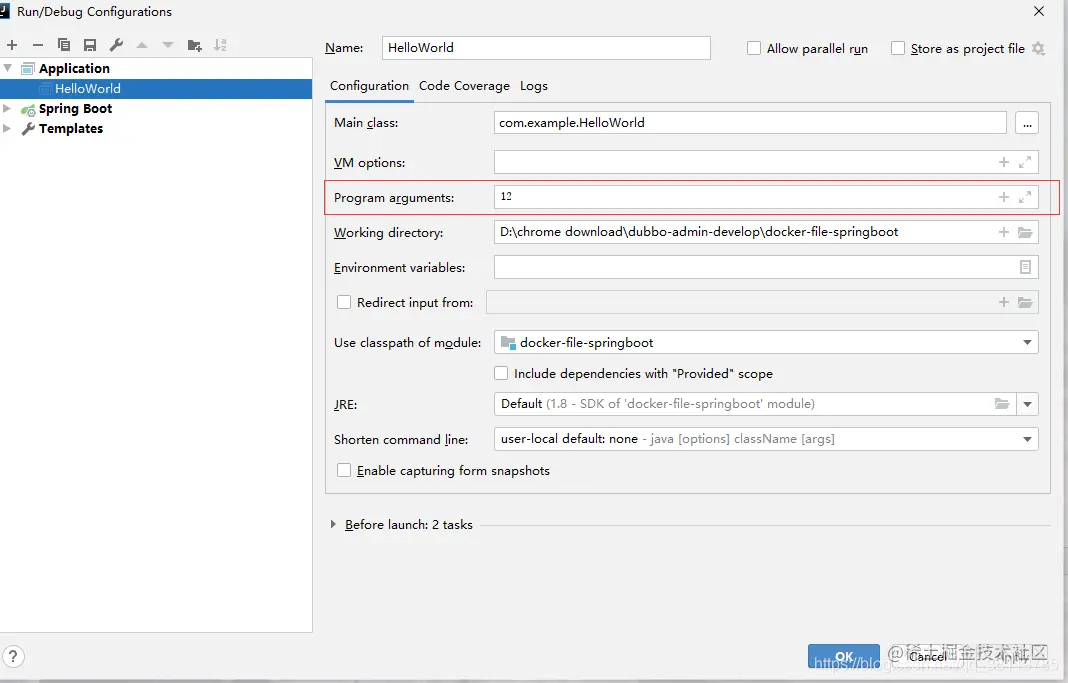
Task: Move configuration up with arrow icon
Action: tap(142, 45)
